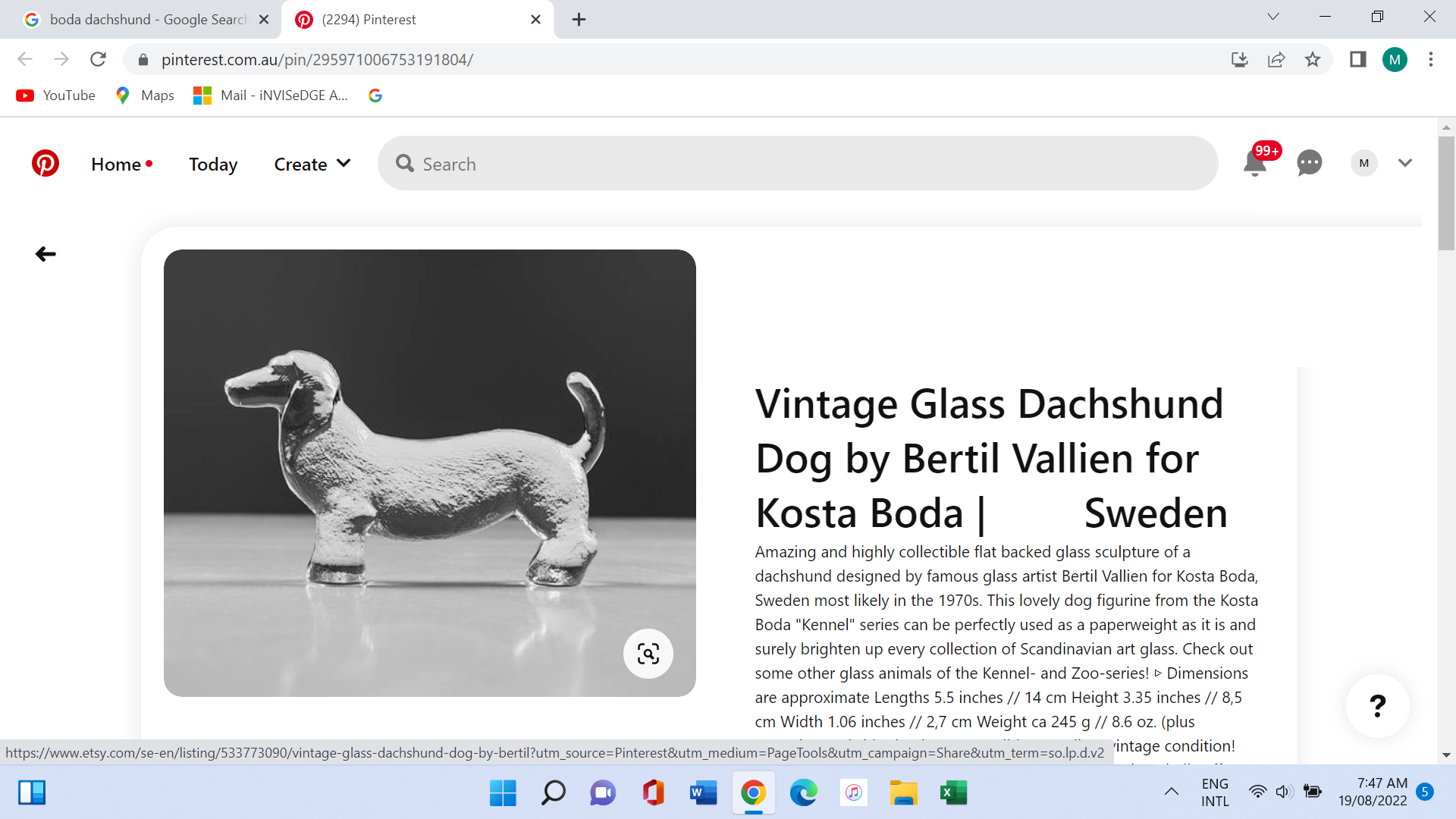Click the Pinterest logo icon
This screenshot has height=819, width=1456.
point(45,163)
